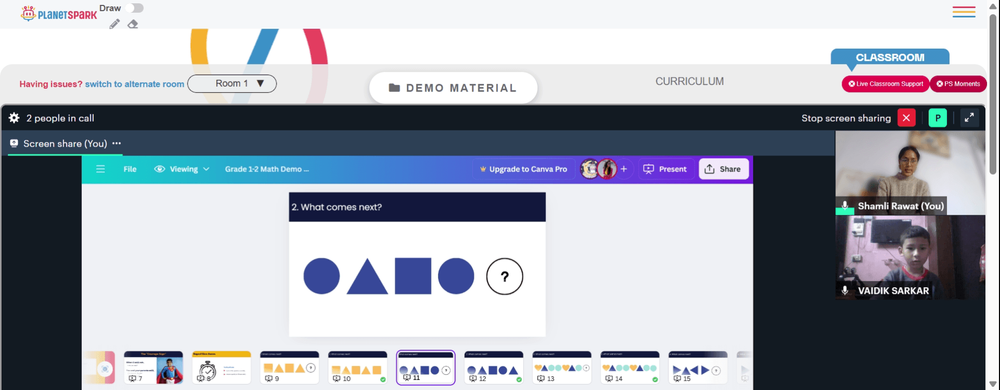Click Shamli Rawat's microphone icon
Viewport: 1000px width, 390px height.
(844, 206)
